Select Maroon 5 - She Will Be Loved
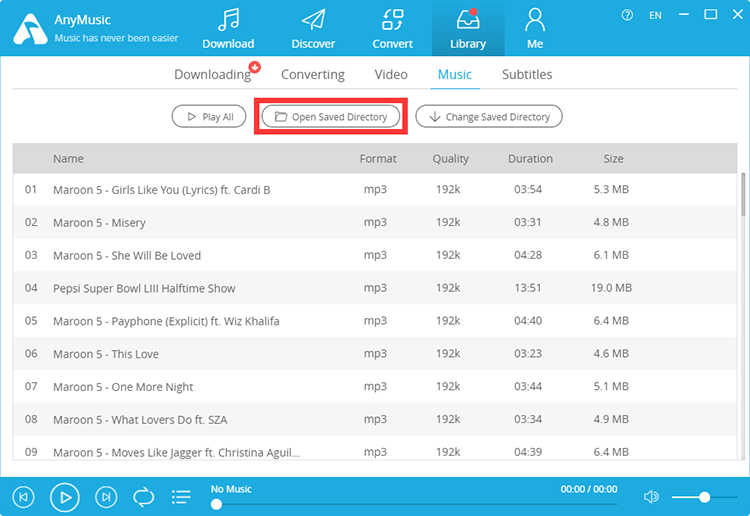The width and height of the screenshot is (750, 516). coord(375,255)
